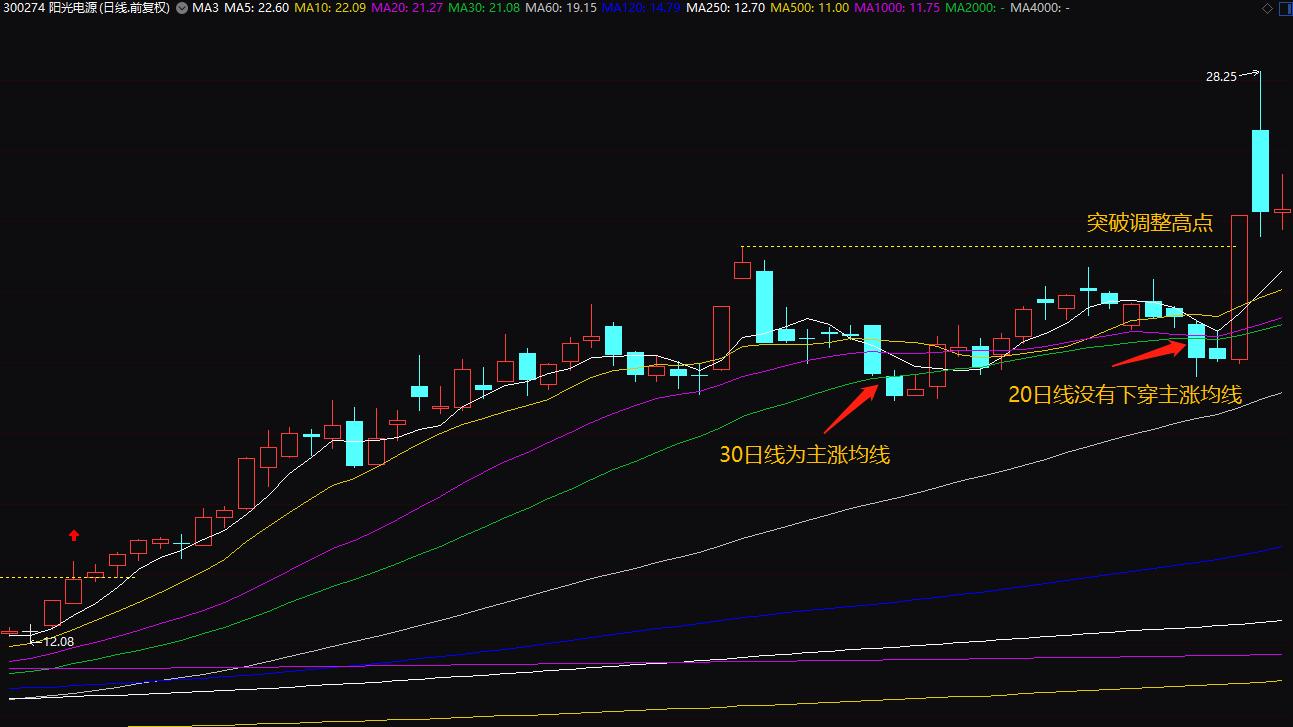Toggle the side panel layout icon

1284,8
